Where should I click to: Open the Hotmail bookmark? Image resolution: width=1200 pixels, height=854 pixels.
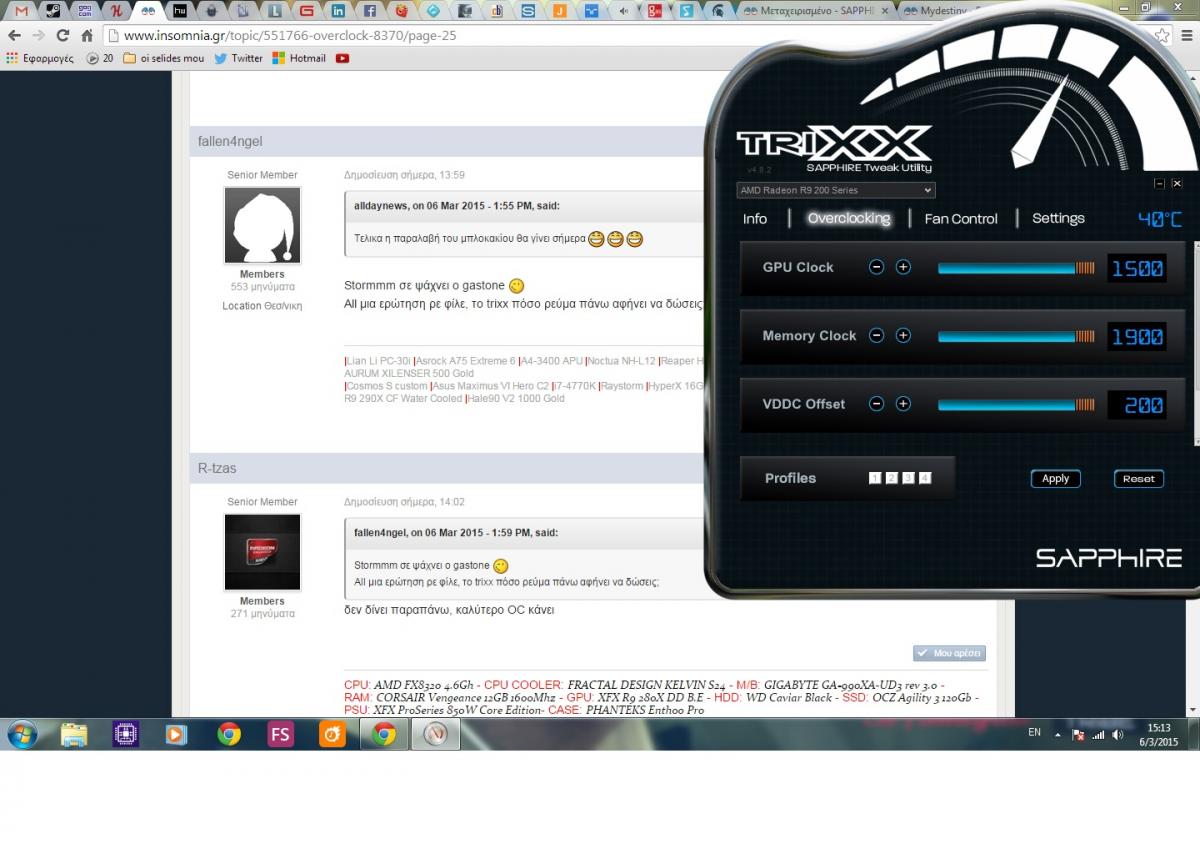pyautogui.click(x=299, y=58)
